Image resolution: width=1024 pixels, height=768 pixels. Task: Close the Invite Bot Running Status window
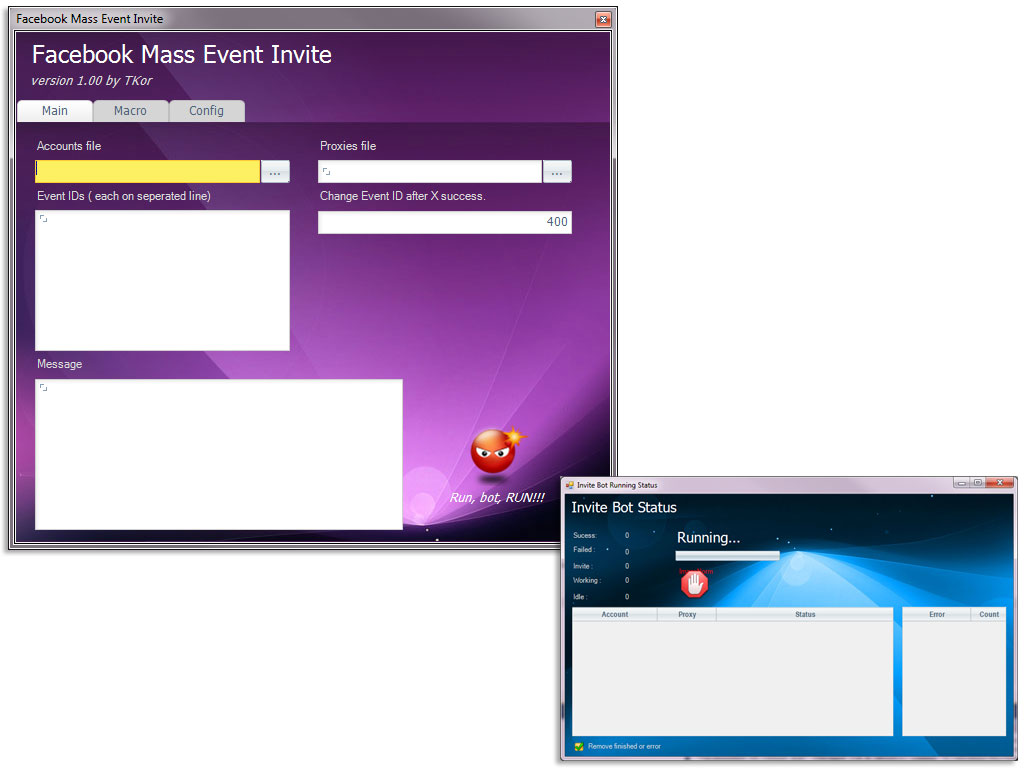coord(999,483)
